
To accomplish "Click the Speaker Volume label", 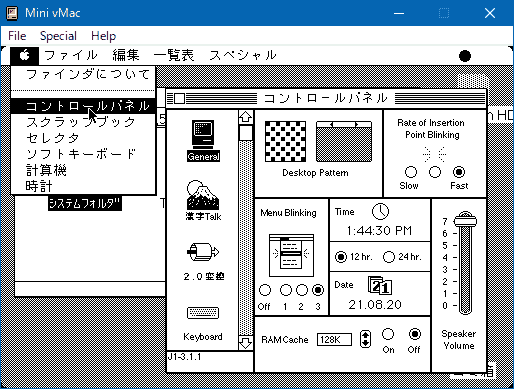I will [459, 340].
